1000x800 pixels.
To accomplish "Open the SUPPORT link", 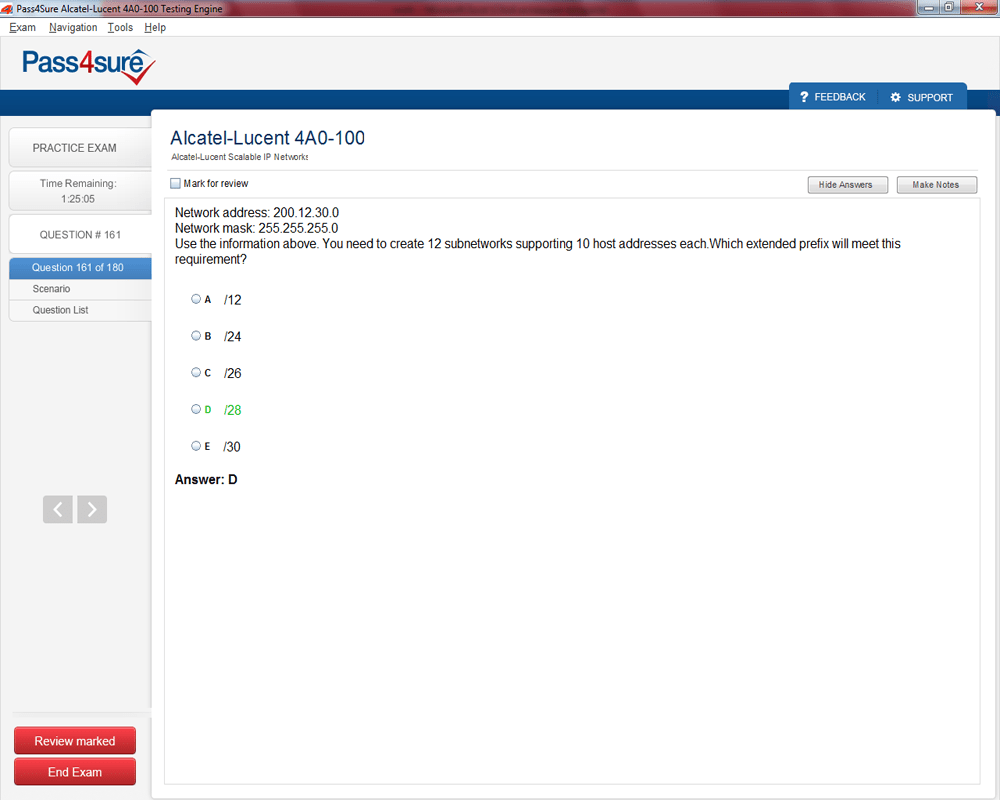I will click(930, 98).
